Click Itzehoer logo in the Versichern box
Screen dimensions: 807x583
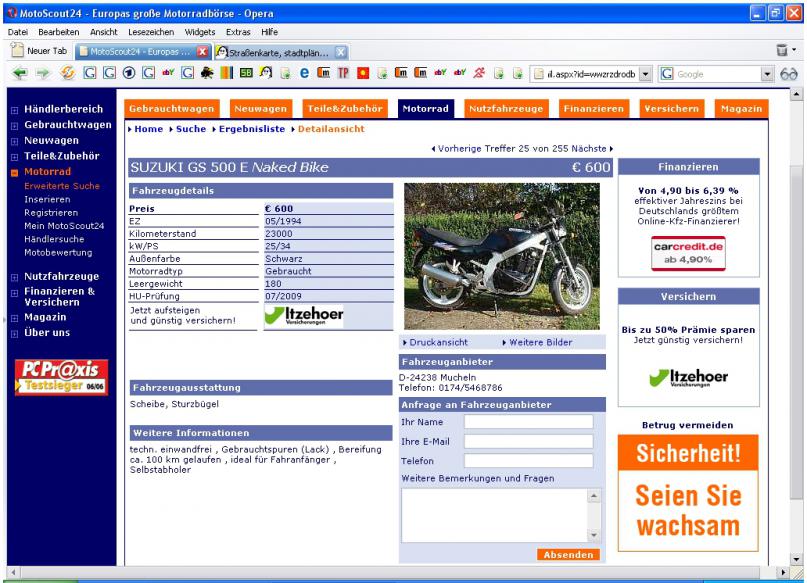click(x=682, y=376)
